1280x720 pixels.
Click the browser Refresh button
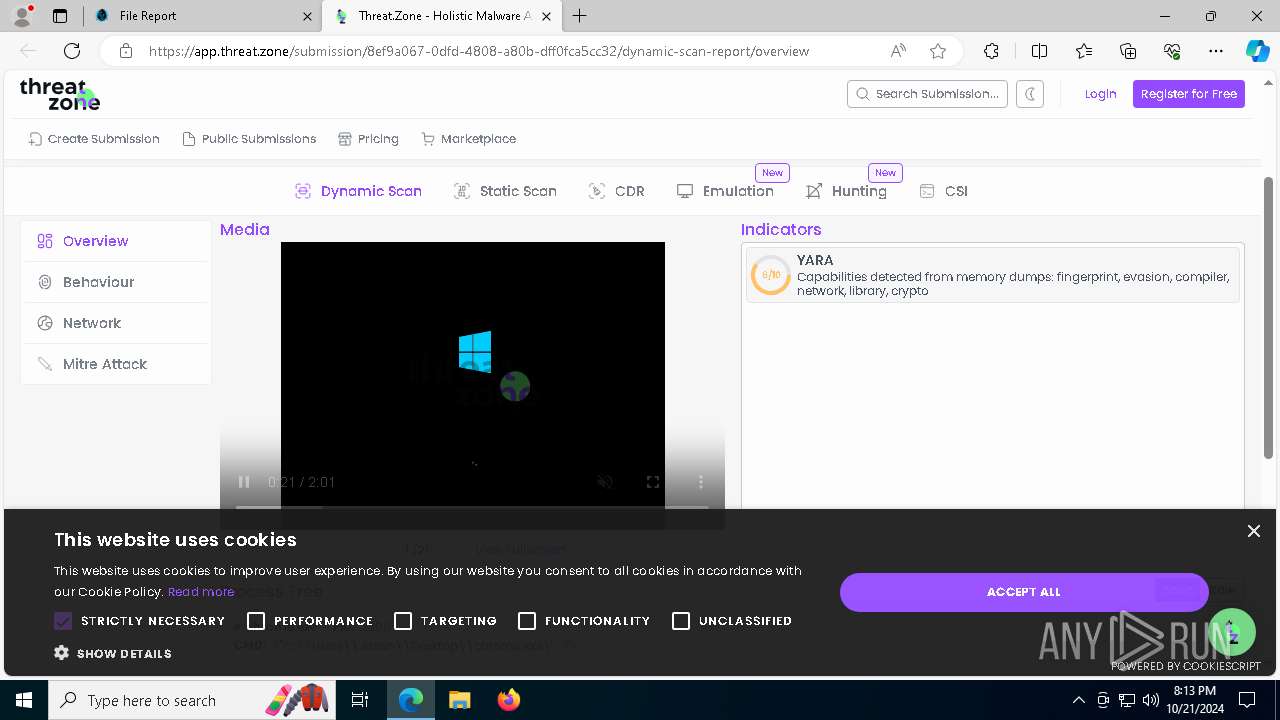pyautogui.click(x=72, y=51)
